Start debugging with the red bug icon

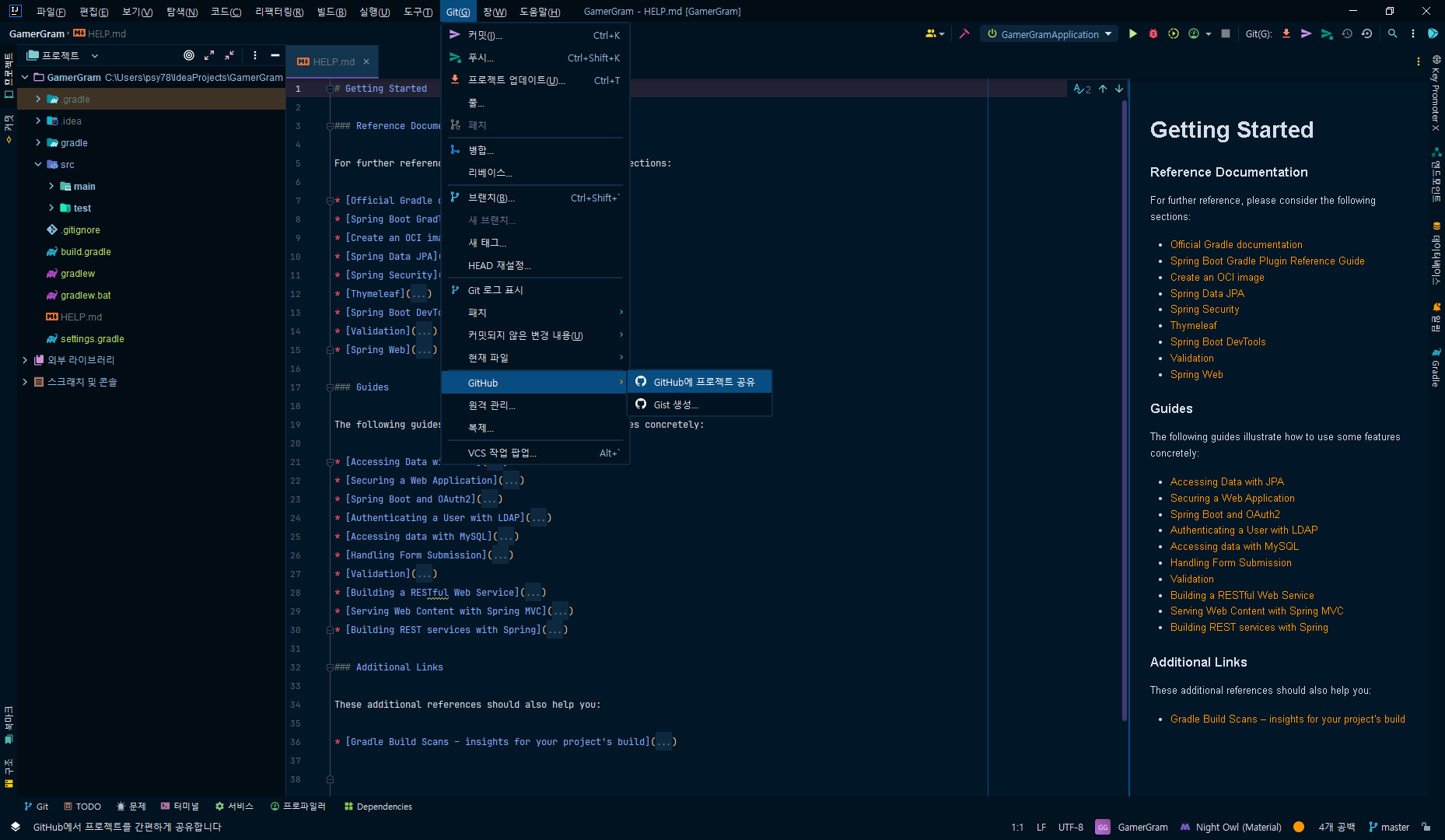click(x=1153, y=33)
